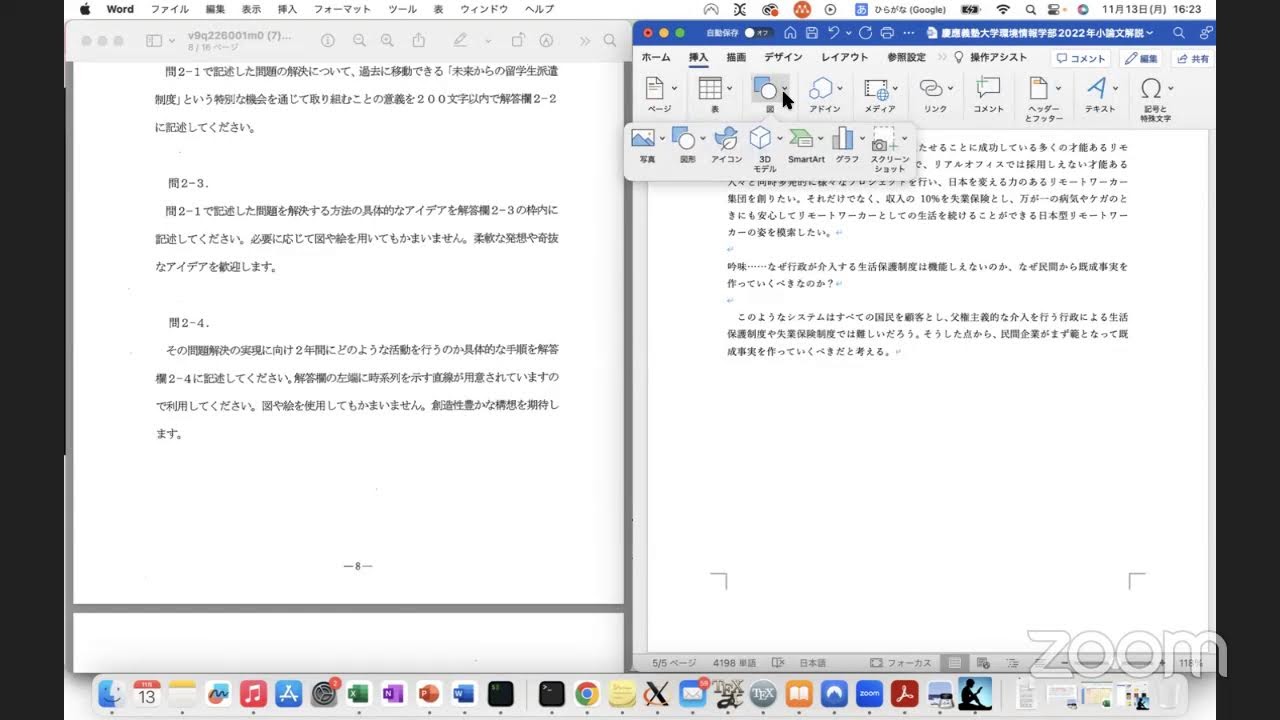Zoom in on the Preview PDF
1280x720 pixels.
388,41
